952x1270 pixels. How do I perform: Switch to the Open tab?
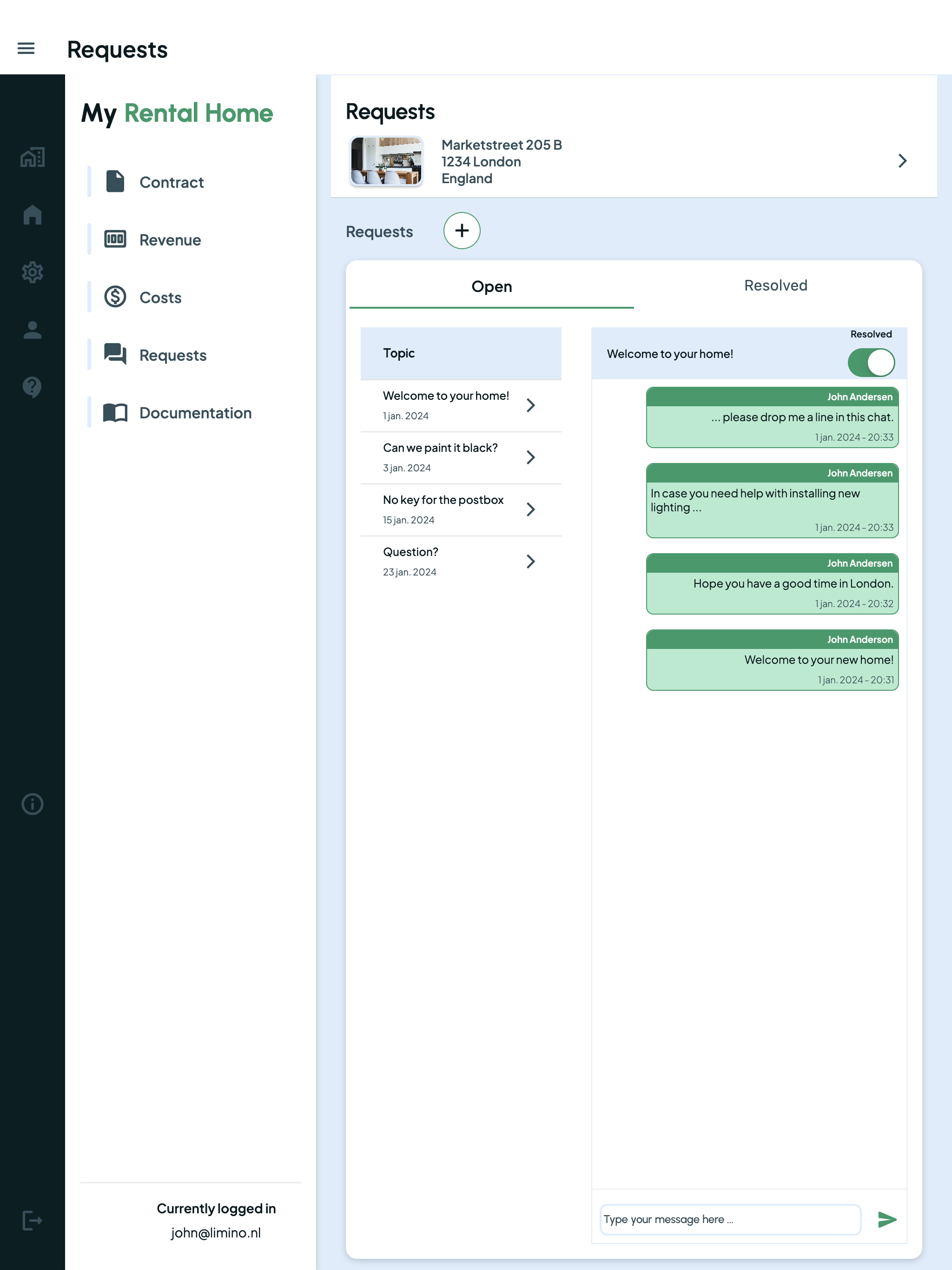[x=491, y=286]
